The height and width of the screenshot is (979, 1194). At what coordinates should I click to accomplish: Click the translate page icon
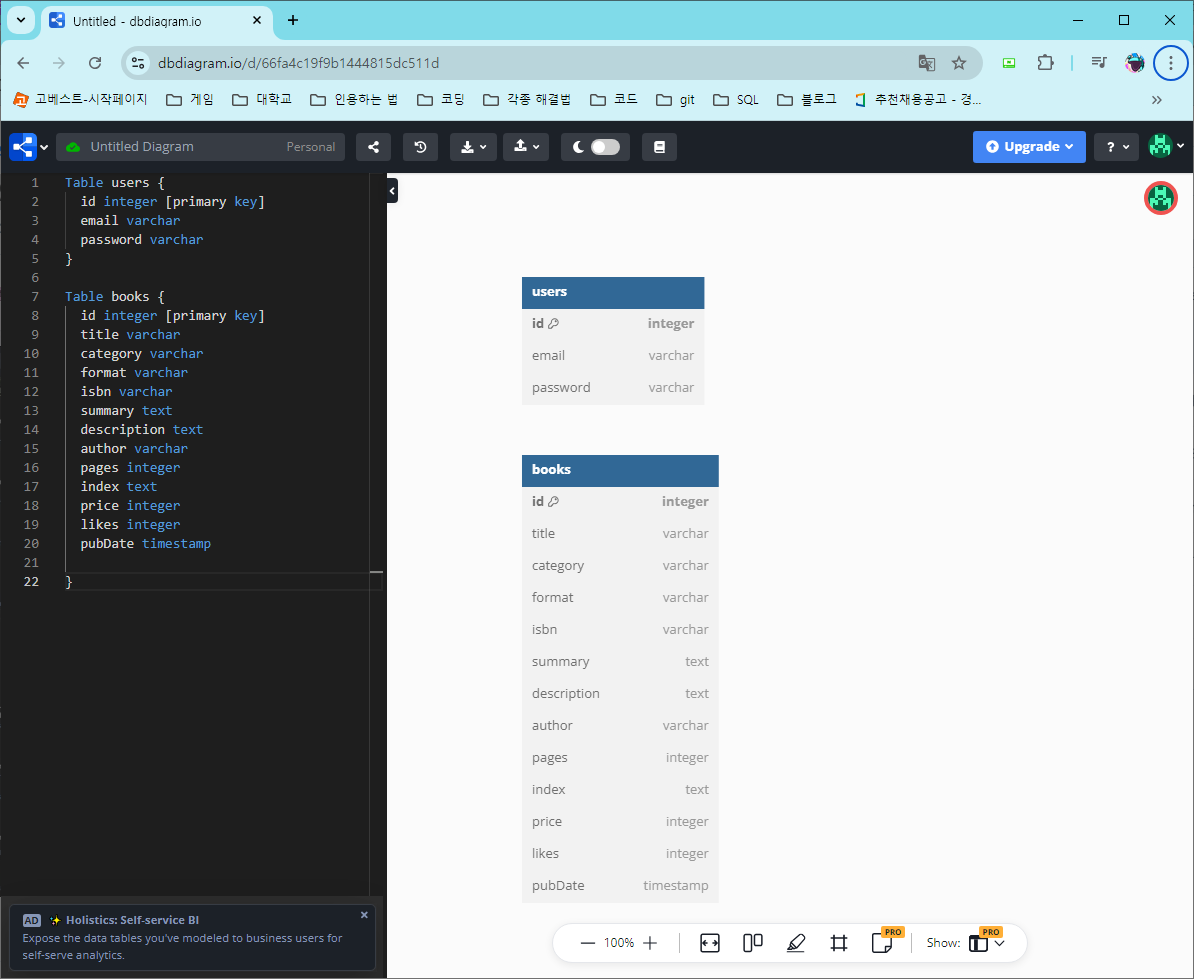coord(926,63)
